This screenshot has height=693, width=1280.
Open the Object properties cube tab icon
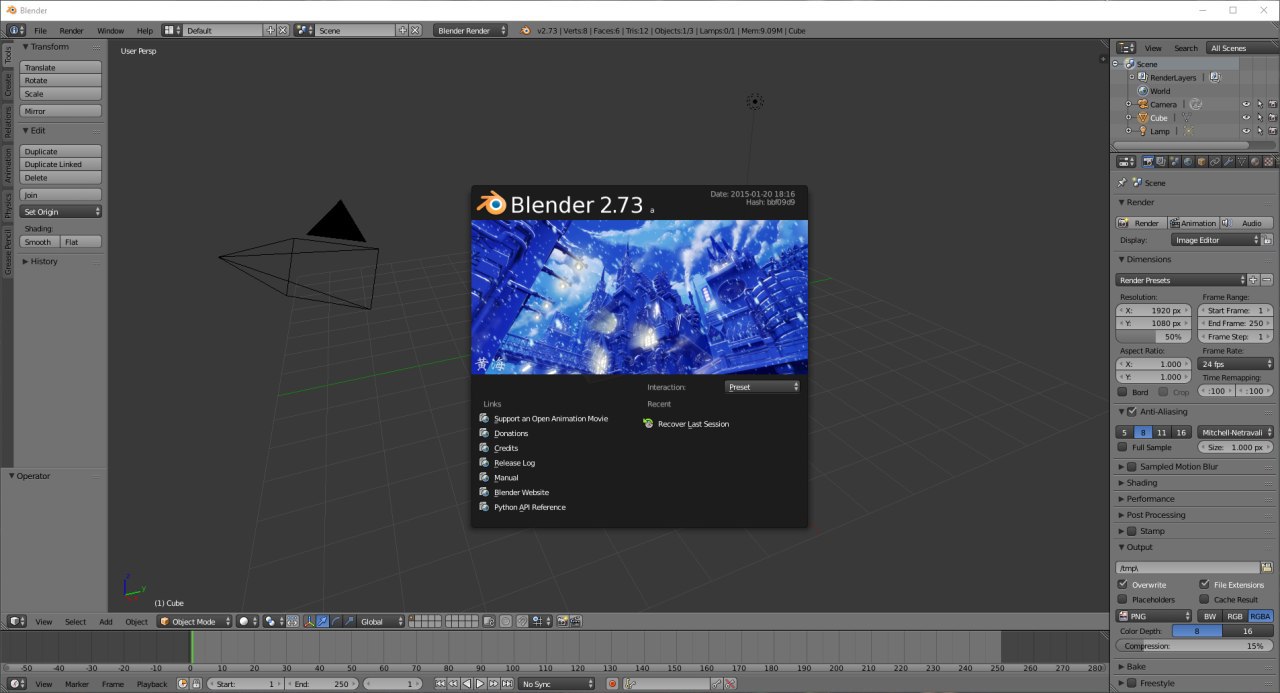click(1202, 161)
